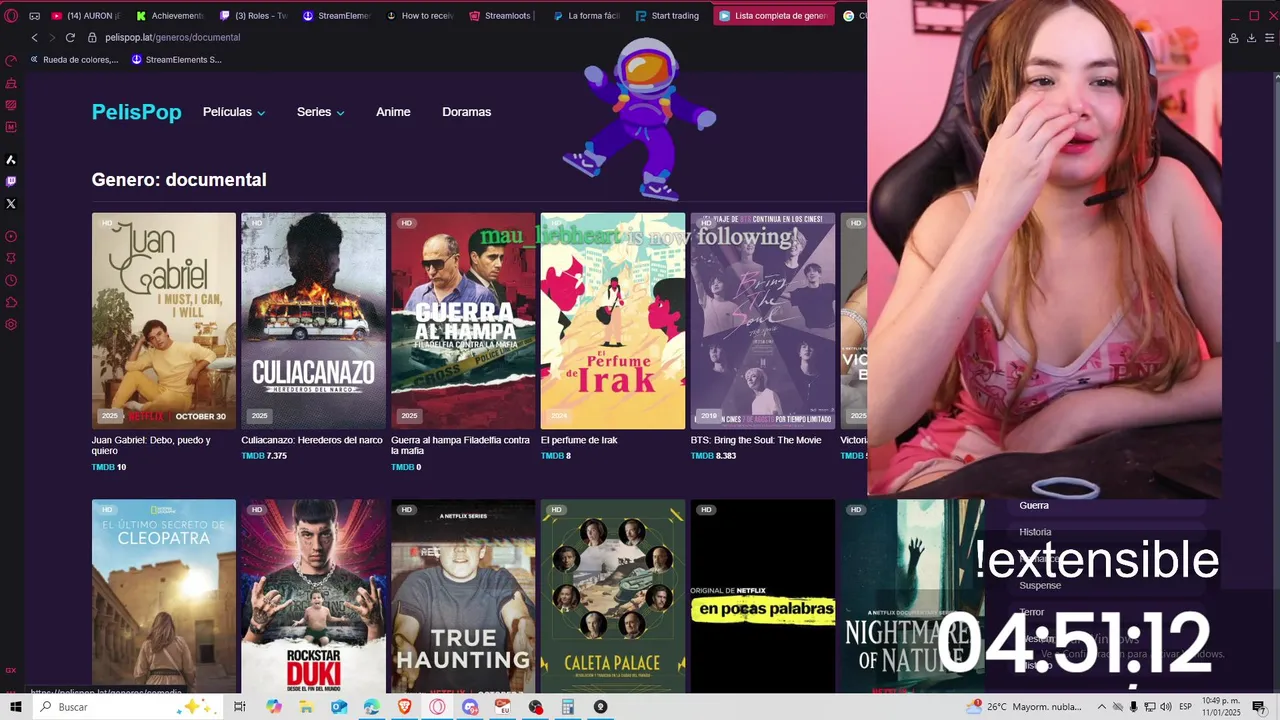
Task: Open El Perfume de Irak poster
Action: pyautogui.click(x=613, y=321)
